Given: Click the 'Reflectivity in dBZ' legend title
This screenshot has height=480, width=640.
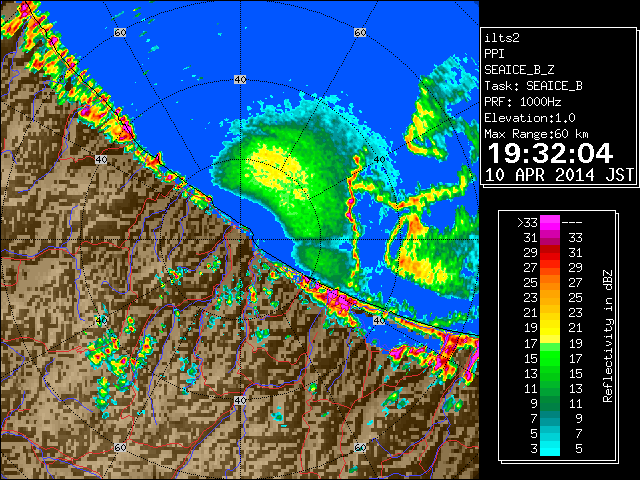Looking at the screenshot, I should pyautogui.click(x=608, y=336).
